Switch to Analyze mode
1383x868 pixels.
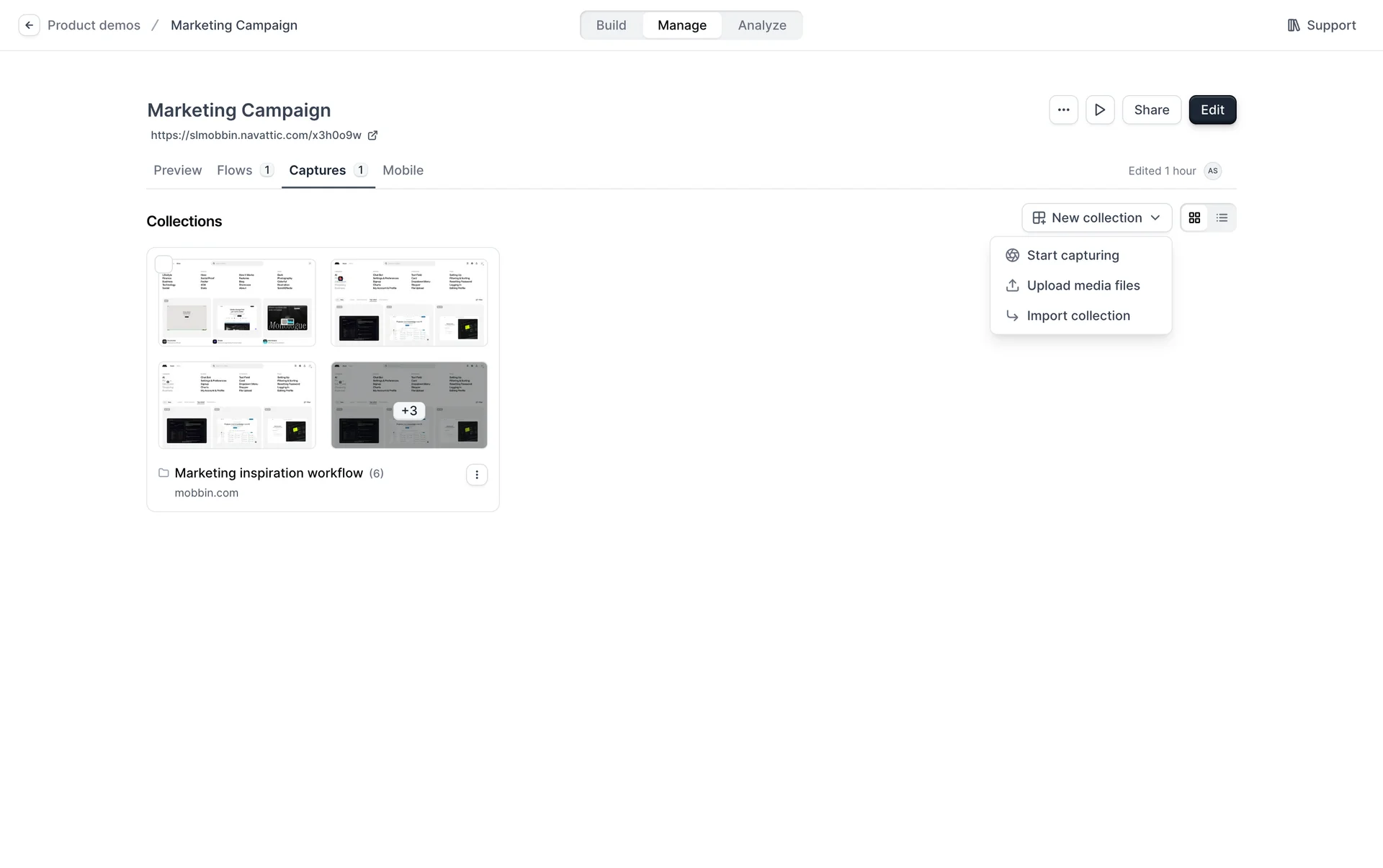click(761, 25)
